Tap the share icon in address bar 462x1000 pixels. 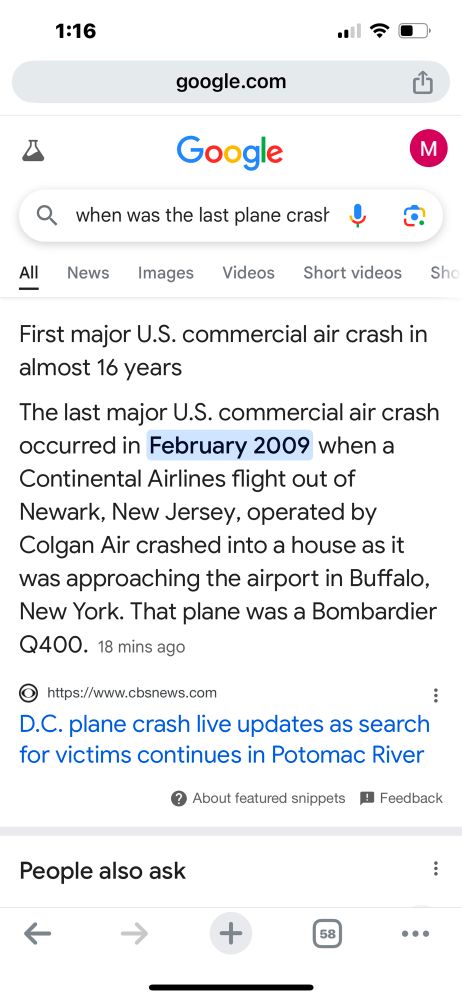point(422,82)
